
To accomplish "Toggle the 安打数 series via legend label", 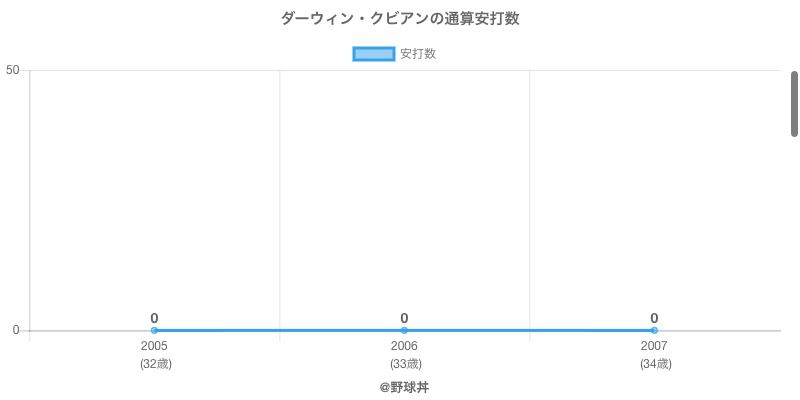I will [x=418, y=54].
